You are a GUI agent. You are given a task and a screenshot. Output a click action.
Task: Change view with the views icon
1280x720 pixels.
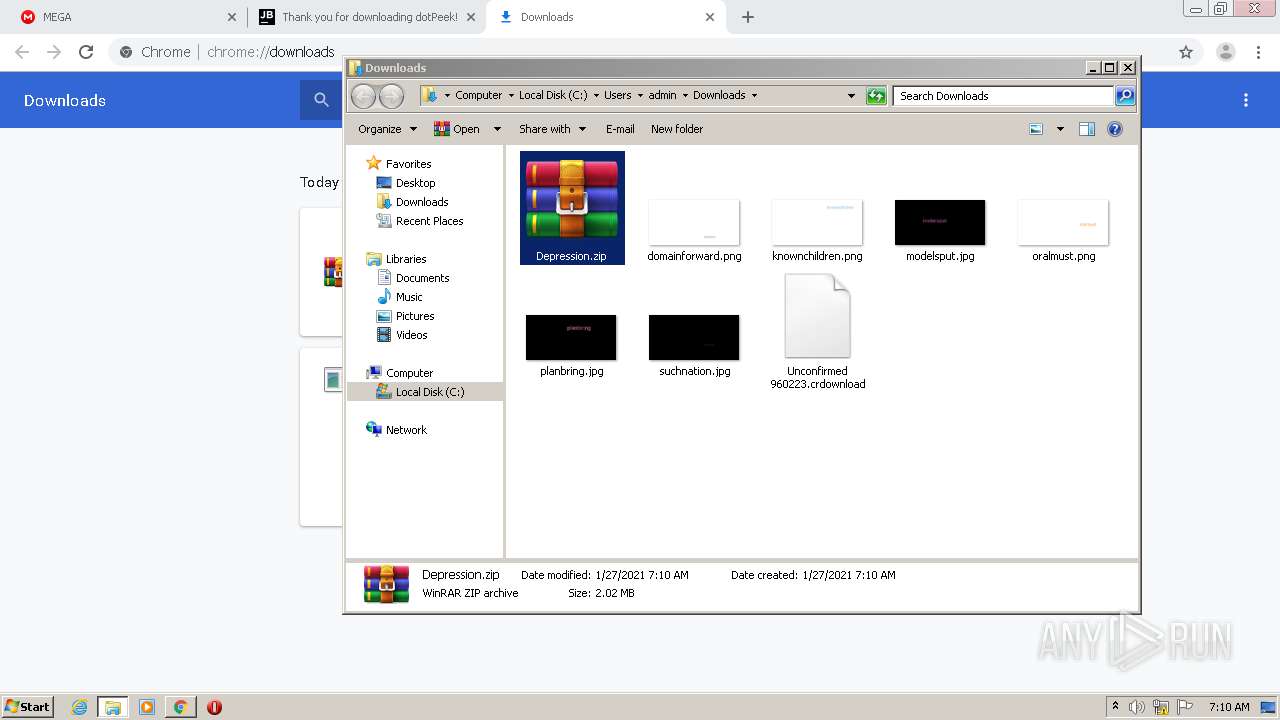point(1036,129)
